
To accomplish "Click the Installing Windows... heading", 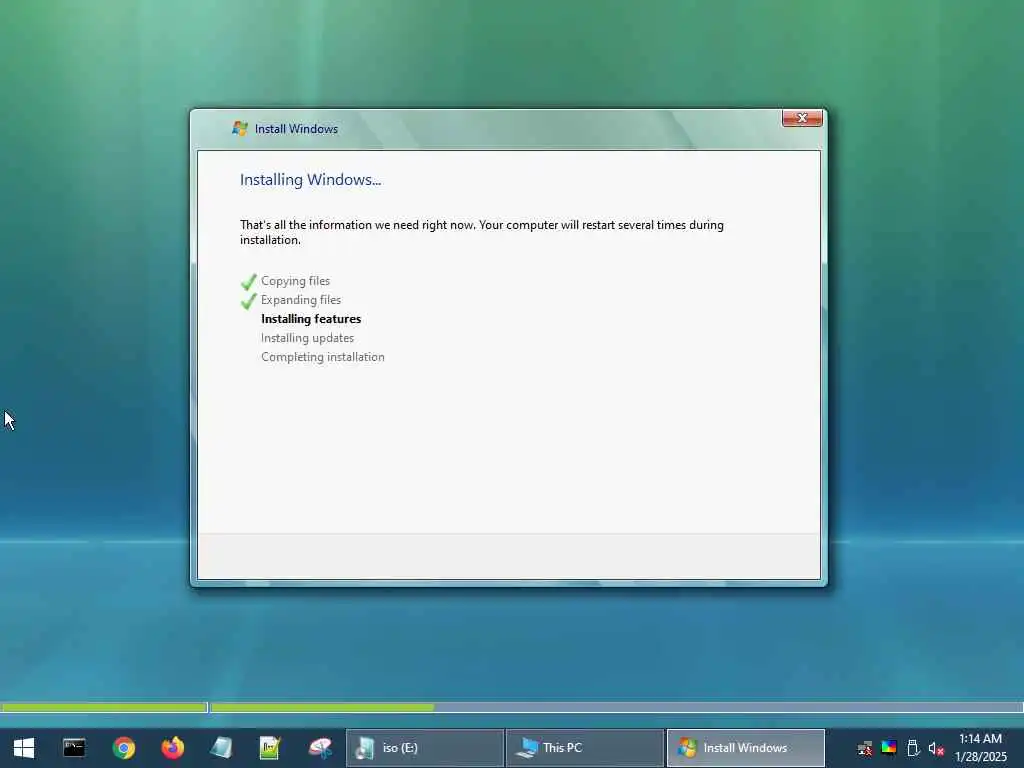I will (310, 180).
